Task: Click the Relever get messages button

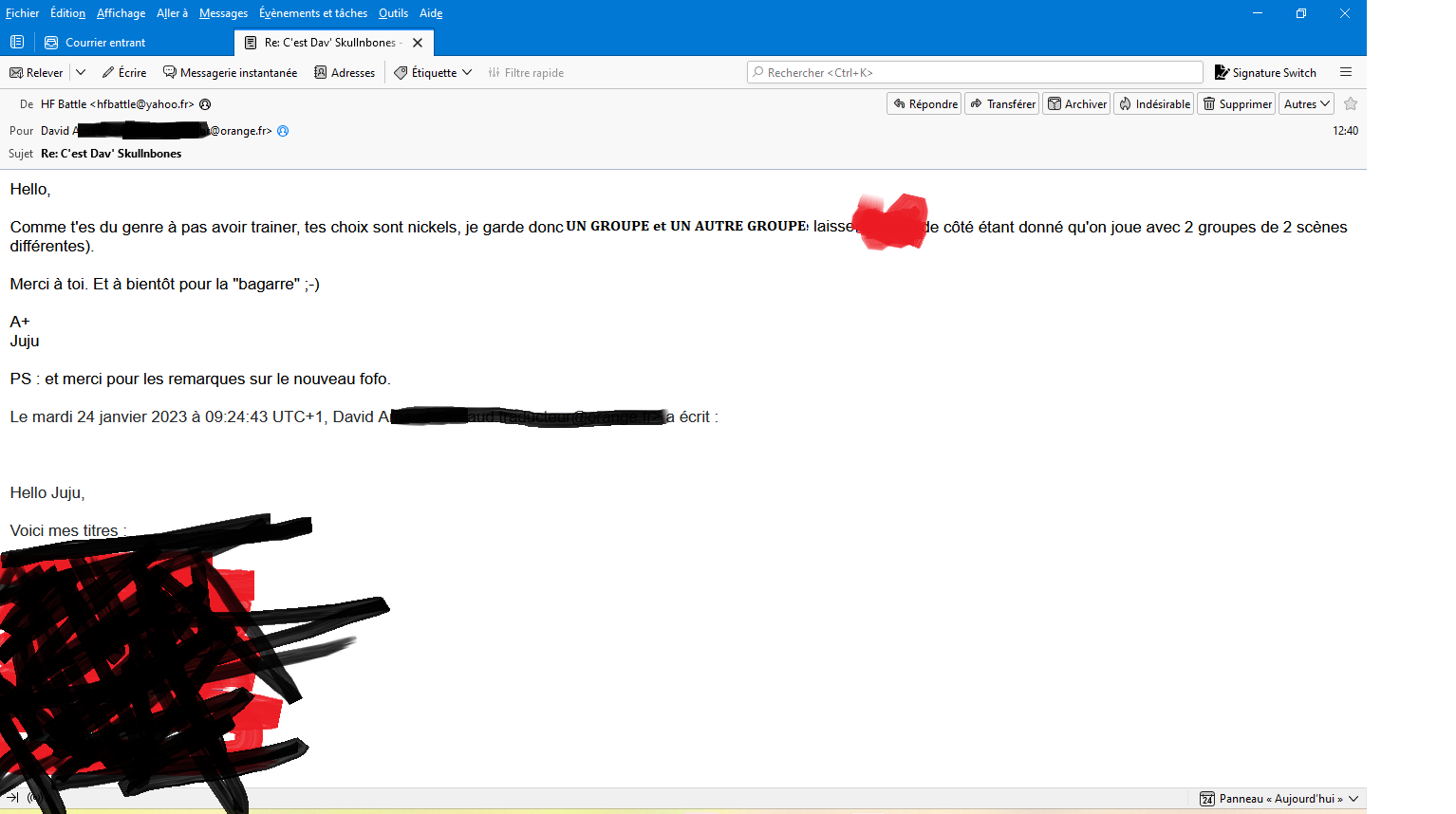Action: click(x=36, y=73)
